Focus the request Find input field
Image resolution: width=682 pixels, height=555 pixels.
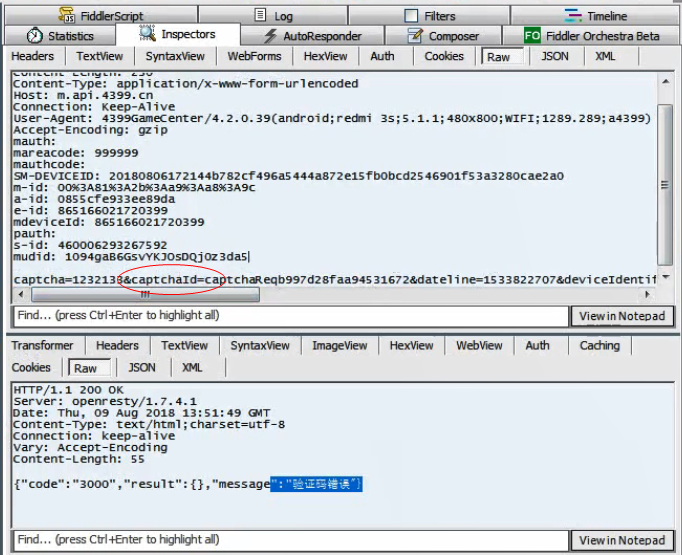(x=291, y=316)
